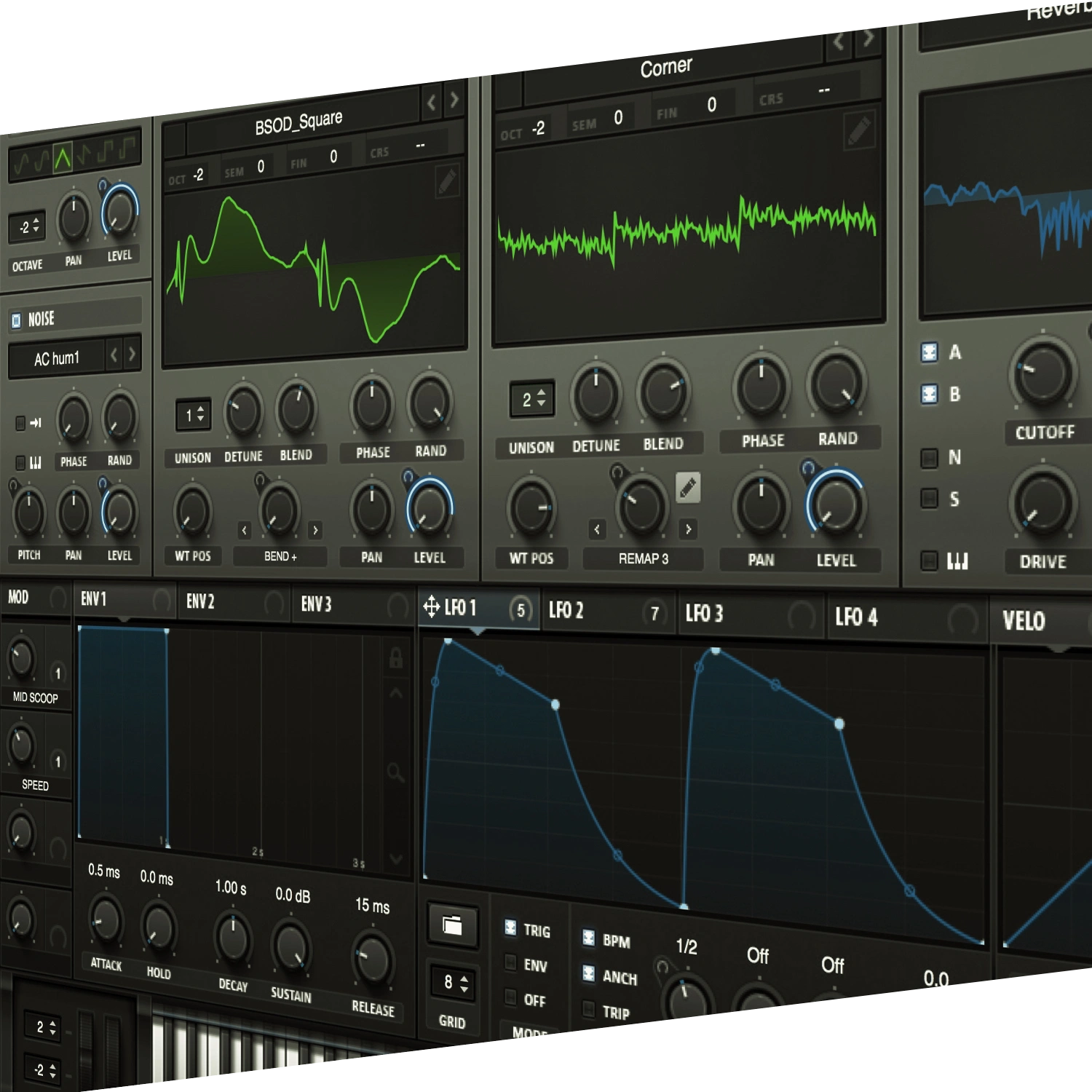Click the filter CUTOFF knob

coord(1042,374)
